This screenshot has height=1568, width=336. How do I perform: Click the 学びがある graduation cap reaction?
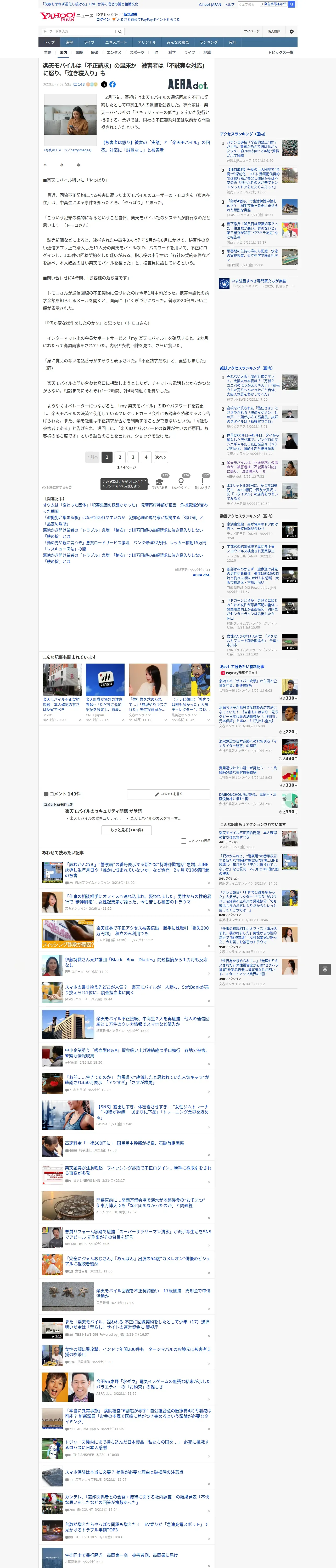tap(160, 483)
